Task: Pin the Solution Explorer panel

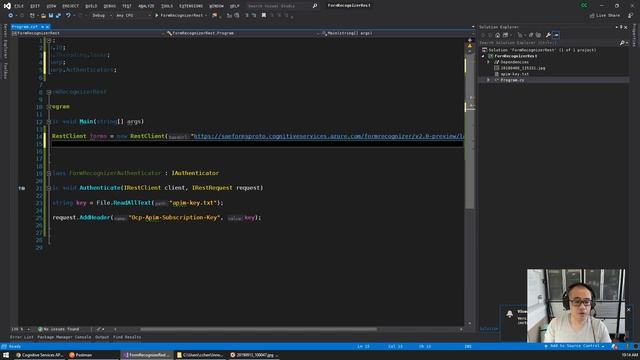Action: (x=621, y=27)
